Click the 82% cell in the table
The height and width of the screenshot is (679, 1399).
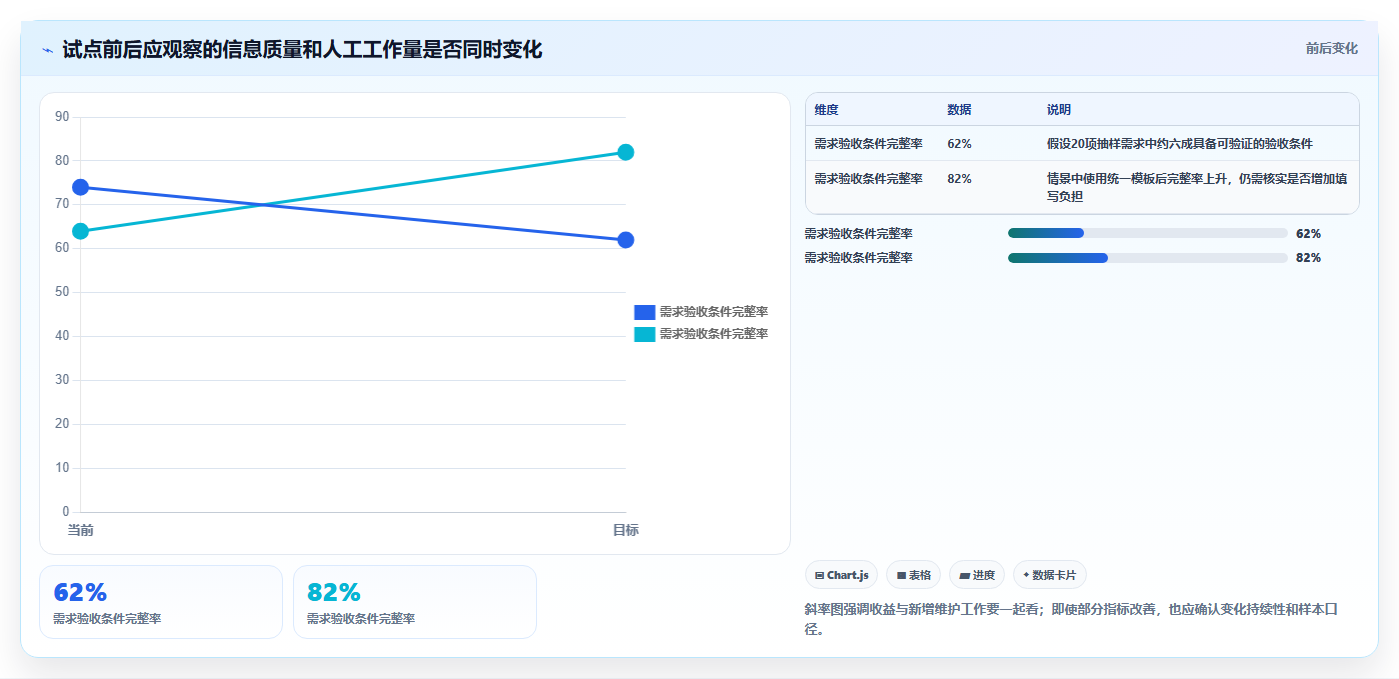tap(959, 178)
